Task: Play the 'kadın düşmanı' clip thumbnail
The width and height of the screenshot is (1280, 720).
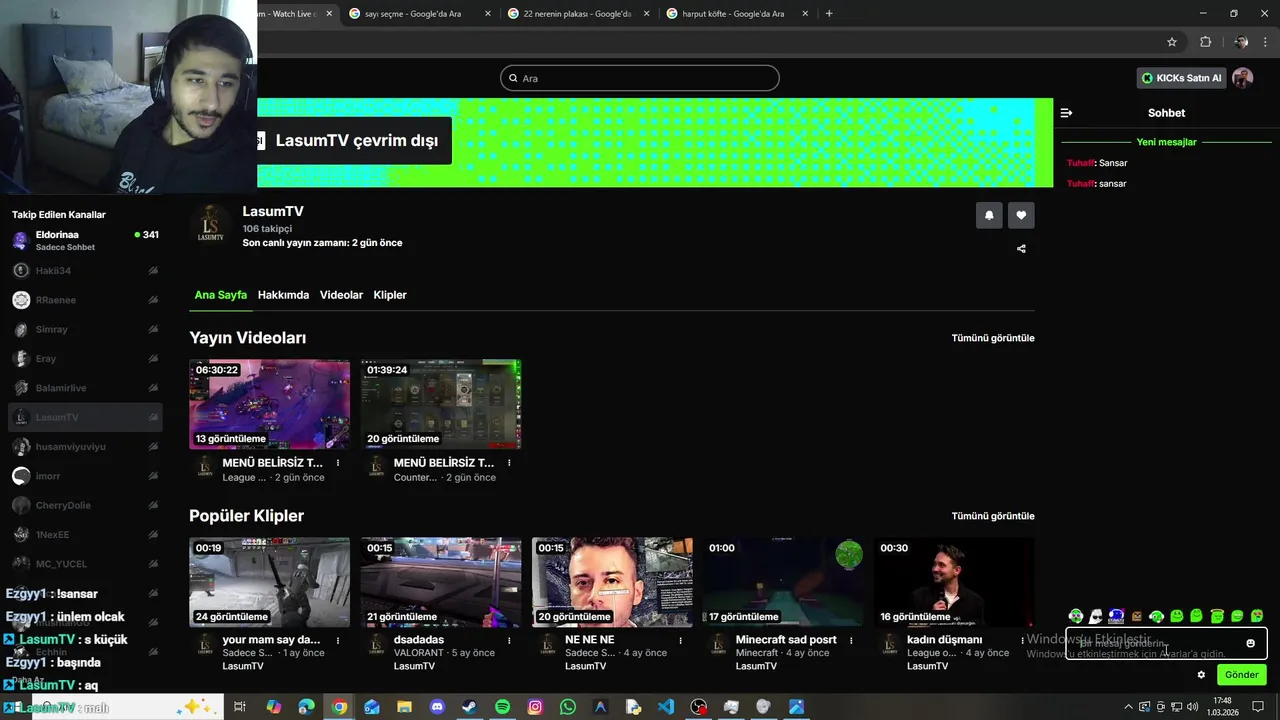Action: point(954,582)
